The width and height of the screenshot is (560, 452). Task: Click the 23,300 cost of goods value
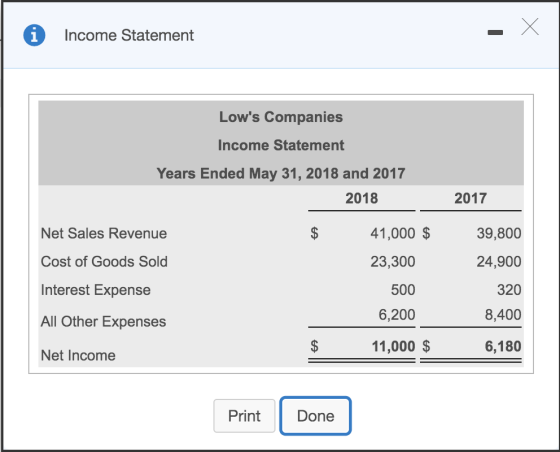[392, 261]
